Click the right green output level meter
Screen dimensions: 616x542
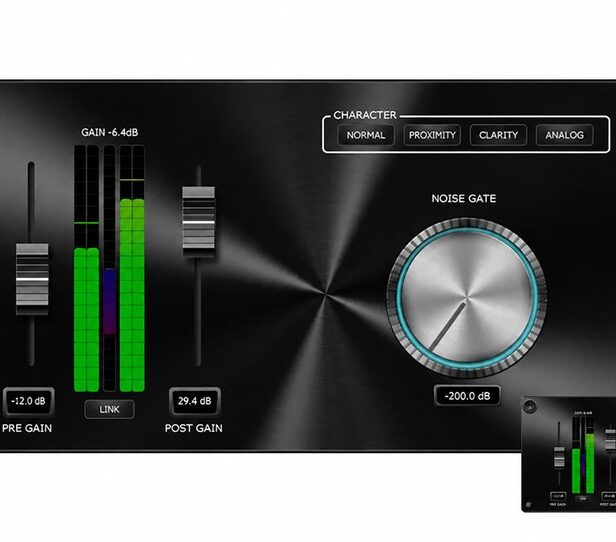[132, 268]
